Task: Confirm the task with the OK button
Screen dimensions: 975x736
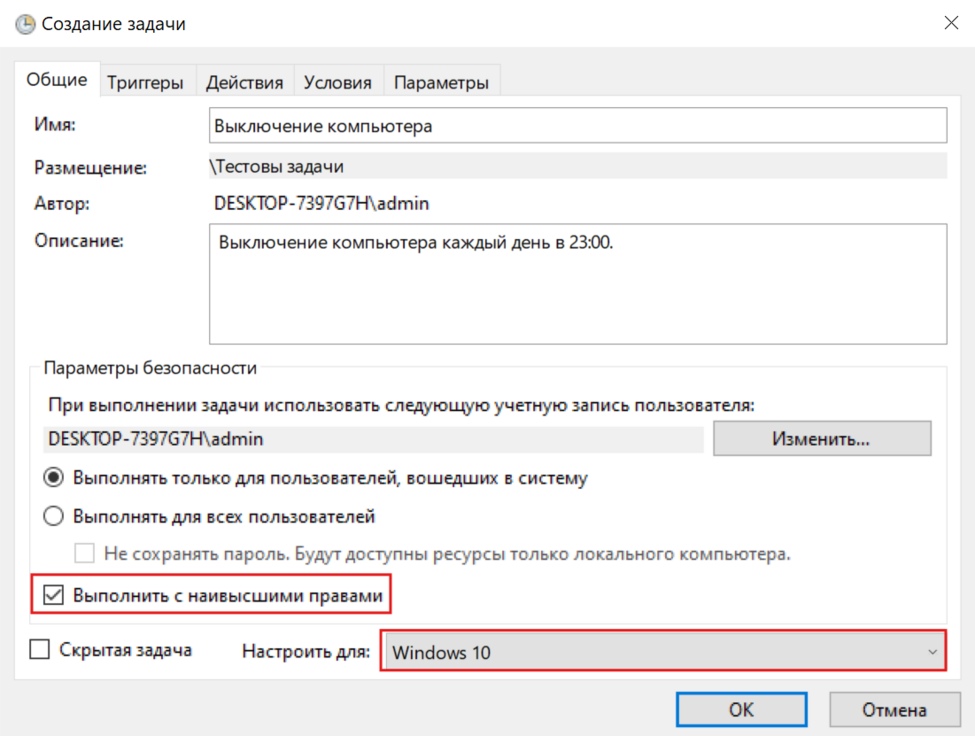Action: point(740,710)
